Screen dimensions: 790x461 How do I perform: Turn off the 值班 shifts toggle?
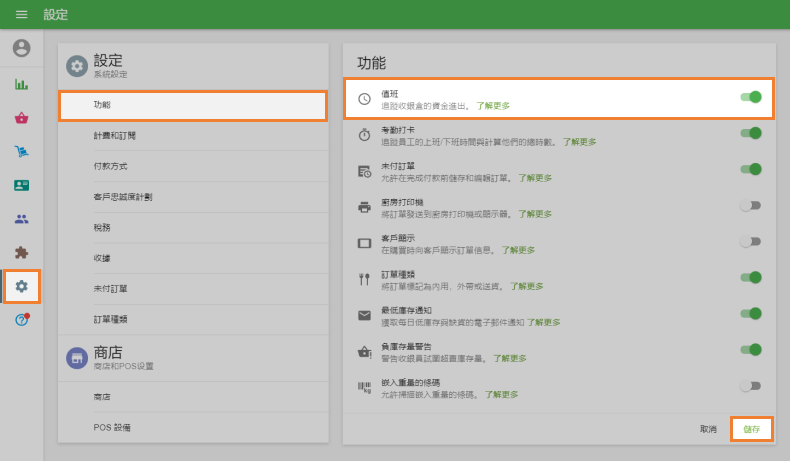(751, 97)
